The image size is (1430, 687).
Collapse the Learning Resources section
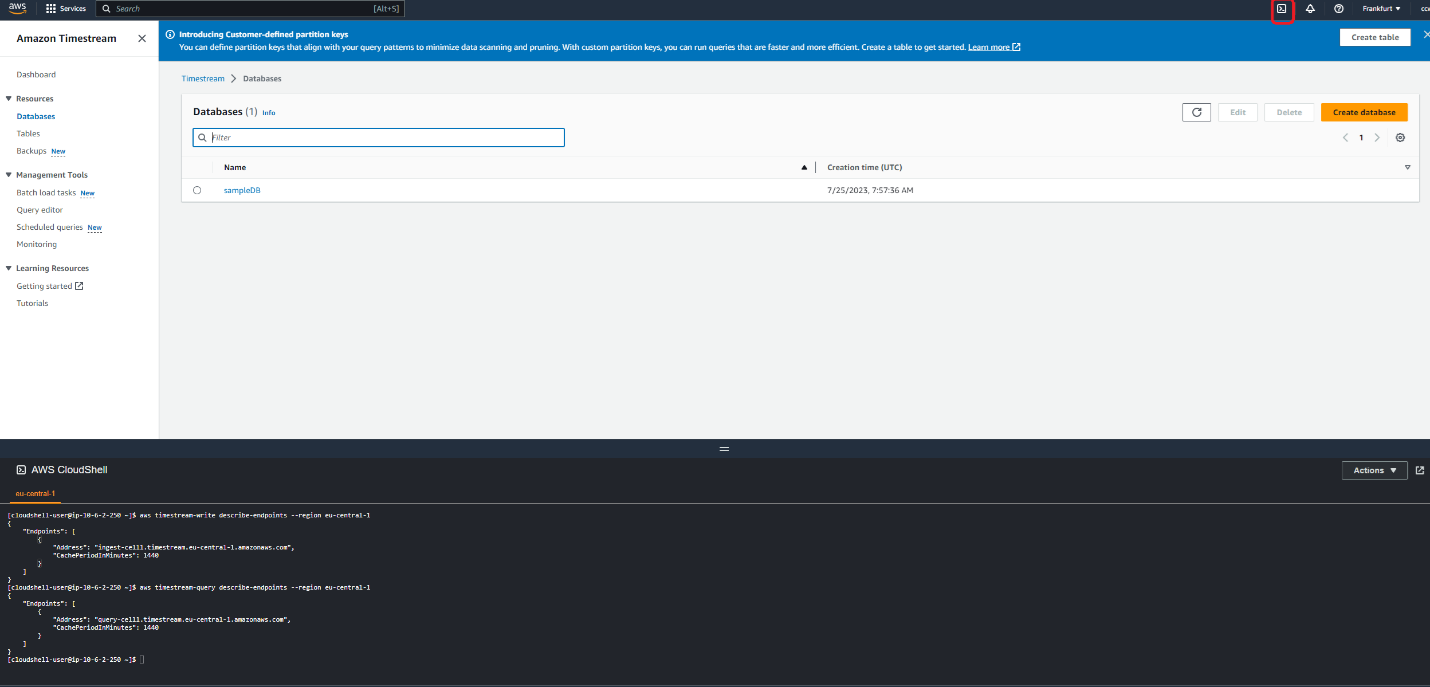point(8,268)
